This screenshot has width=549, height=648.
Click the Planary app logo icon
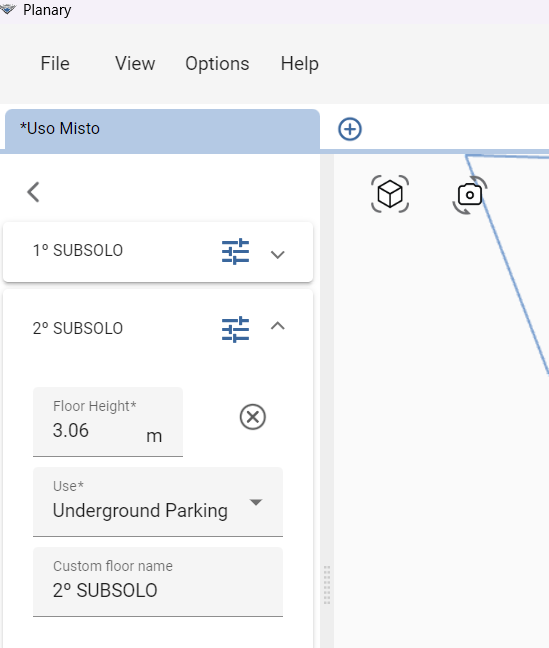pyautogui.click(x=8, y=9)
